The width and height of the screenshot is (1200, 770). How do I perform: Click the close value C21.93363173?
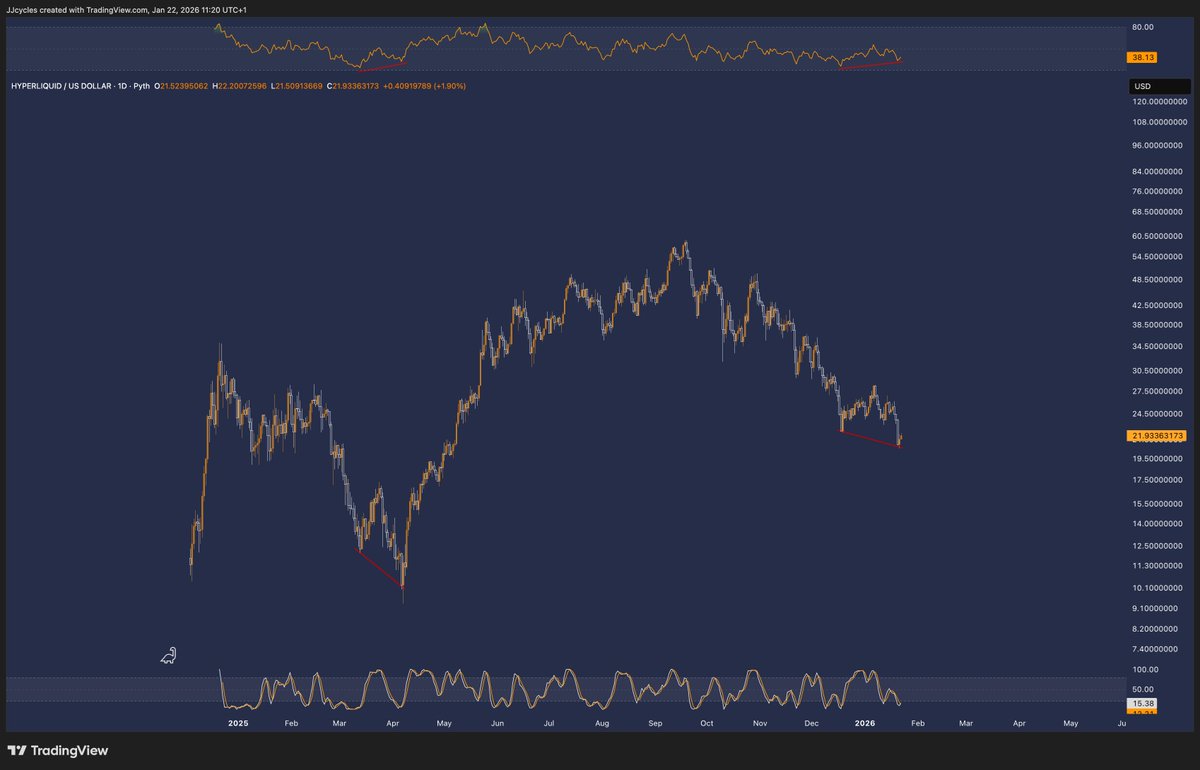[x=353, y=86]
